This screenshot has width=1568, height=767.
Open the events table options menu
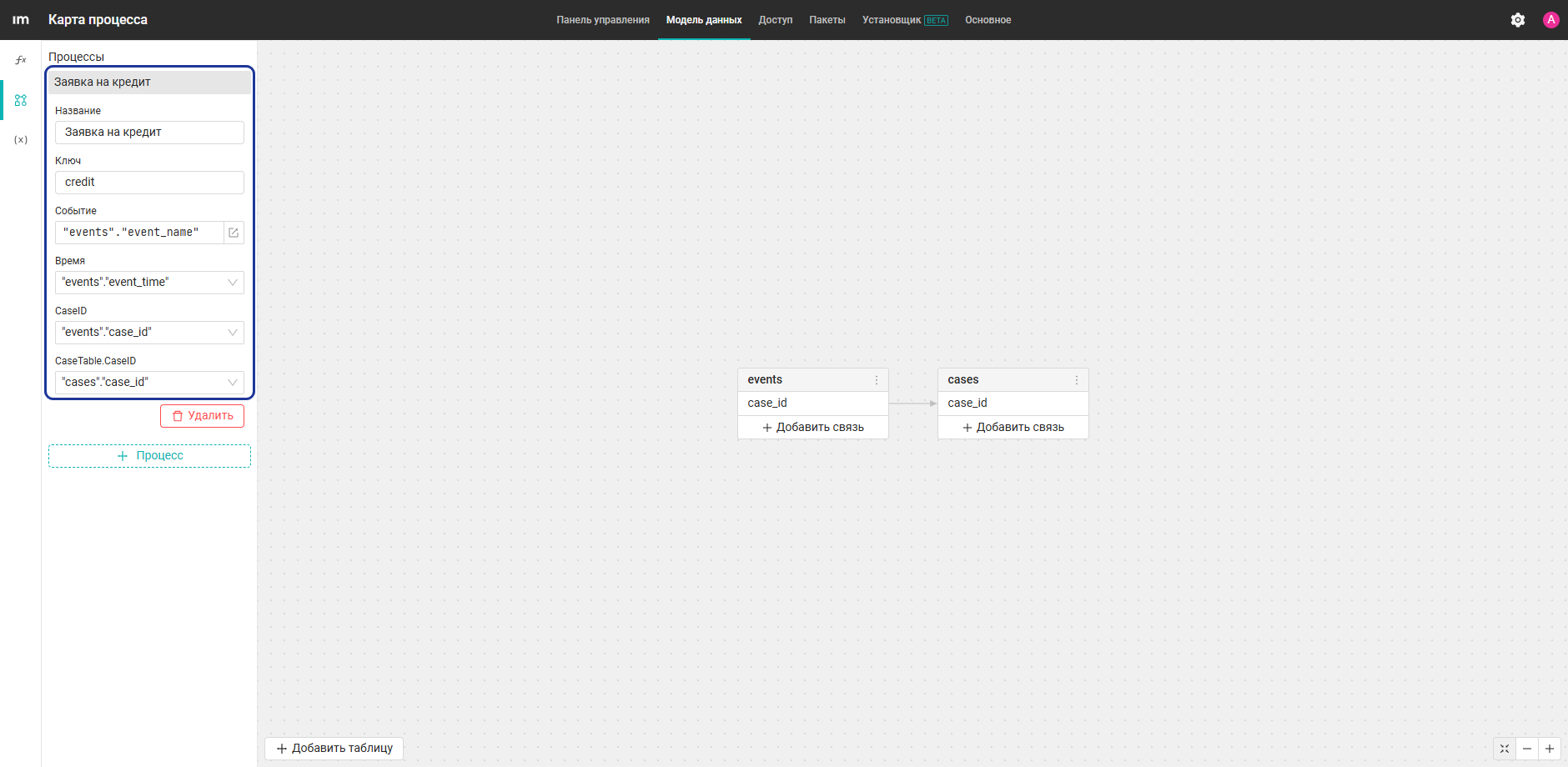pos(877,380)
